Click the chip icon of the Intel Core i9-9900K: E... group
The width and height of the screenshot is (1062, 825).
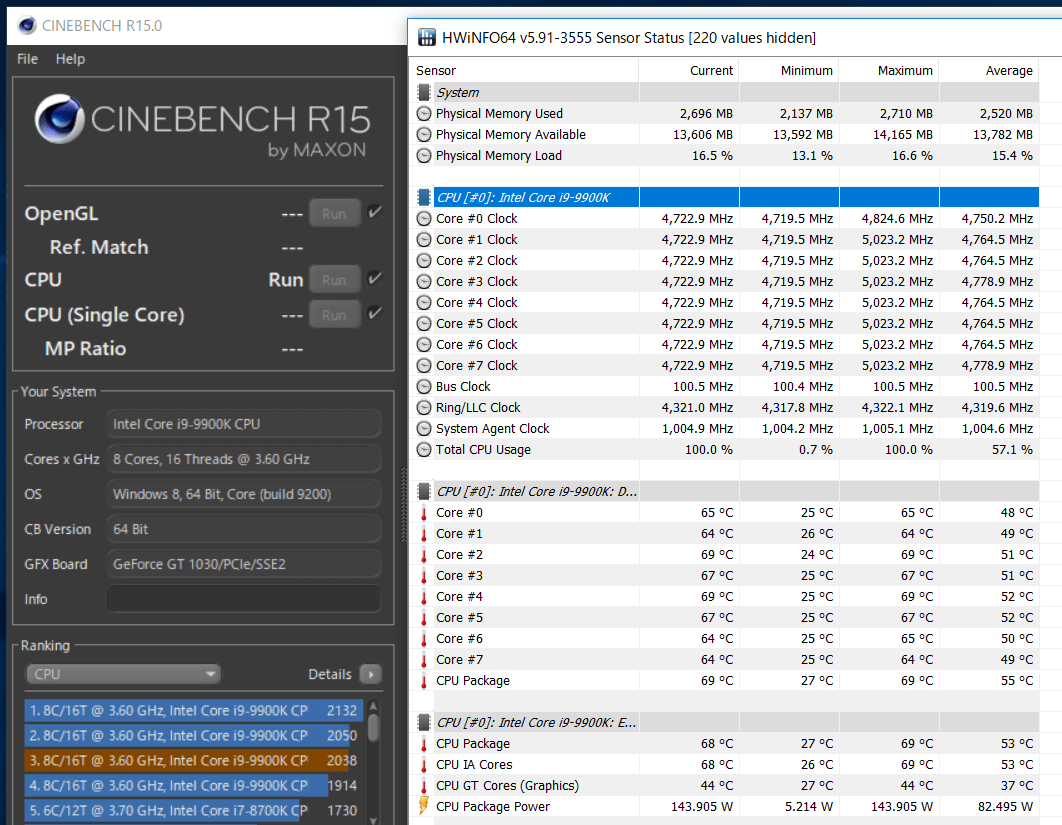424,722
